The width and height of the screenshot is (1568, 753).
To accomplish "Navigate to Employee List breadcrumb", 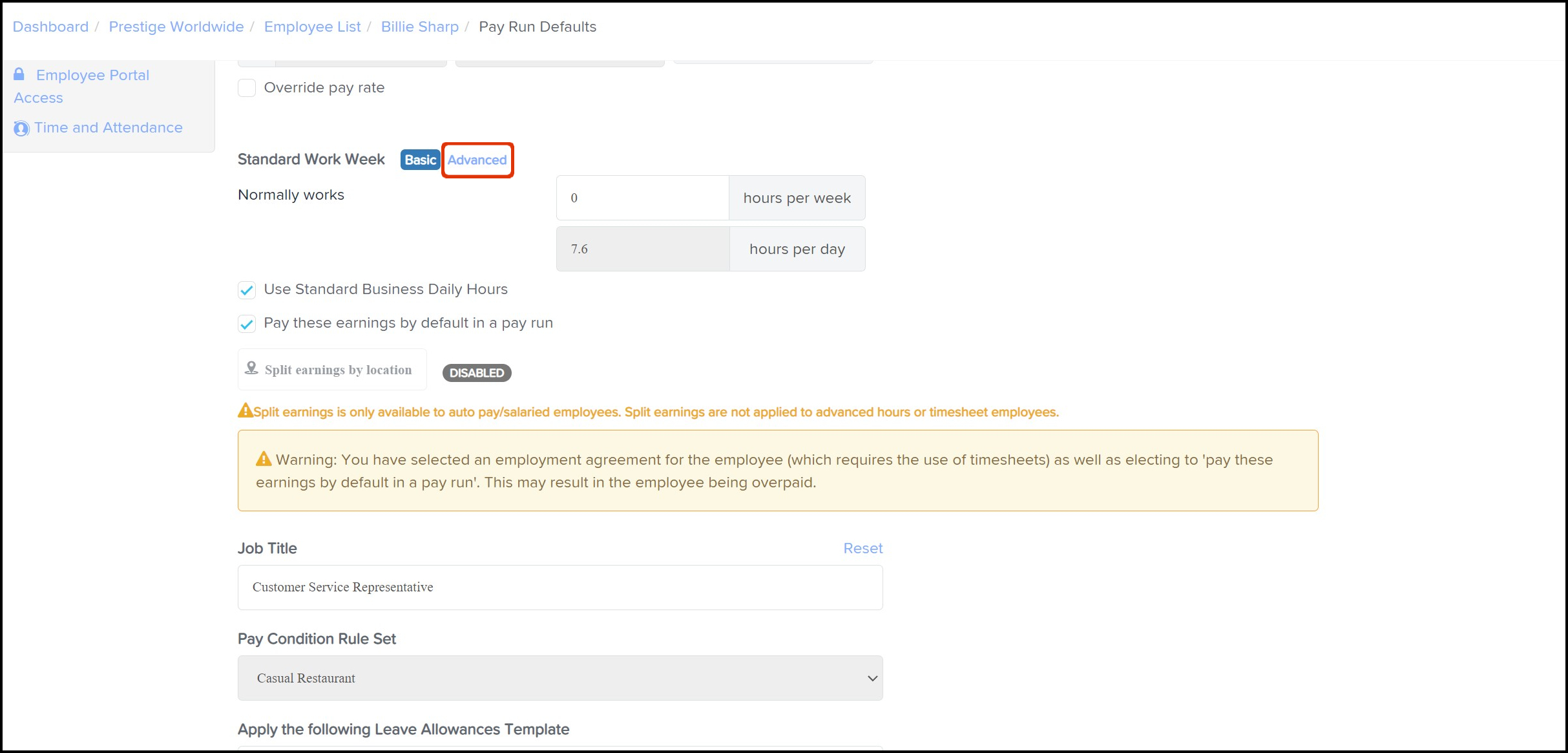I will click(312, 27).
